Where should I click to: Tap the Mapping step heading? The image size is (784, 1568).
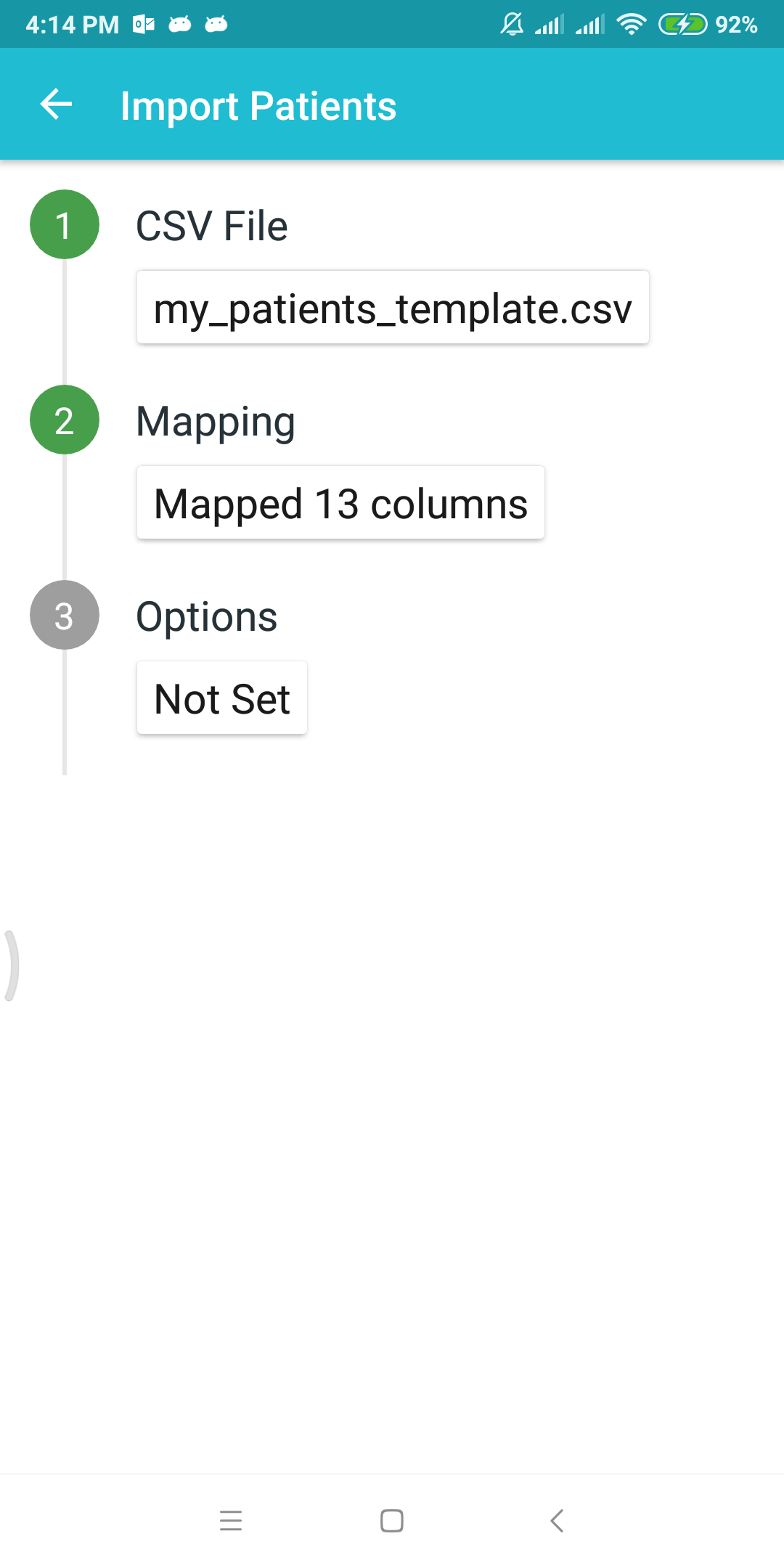pyautogui.click(x=216, y=422)
